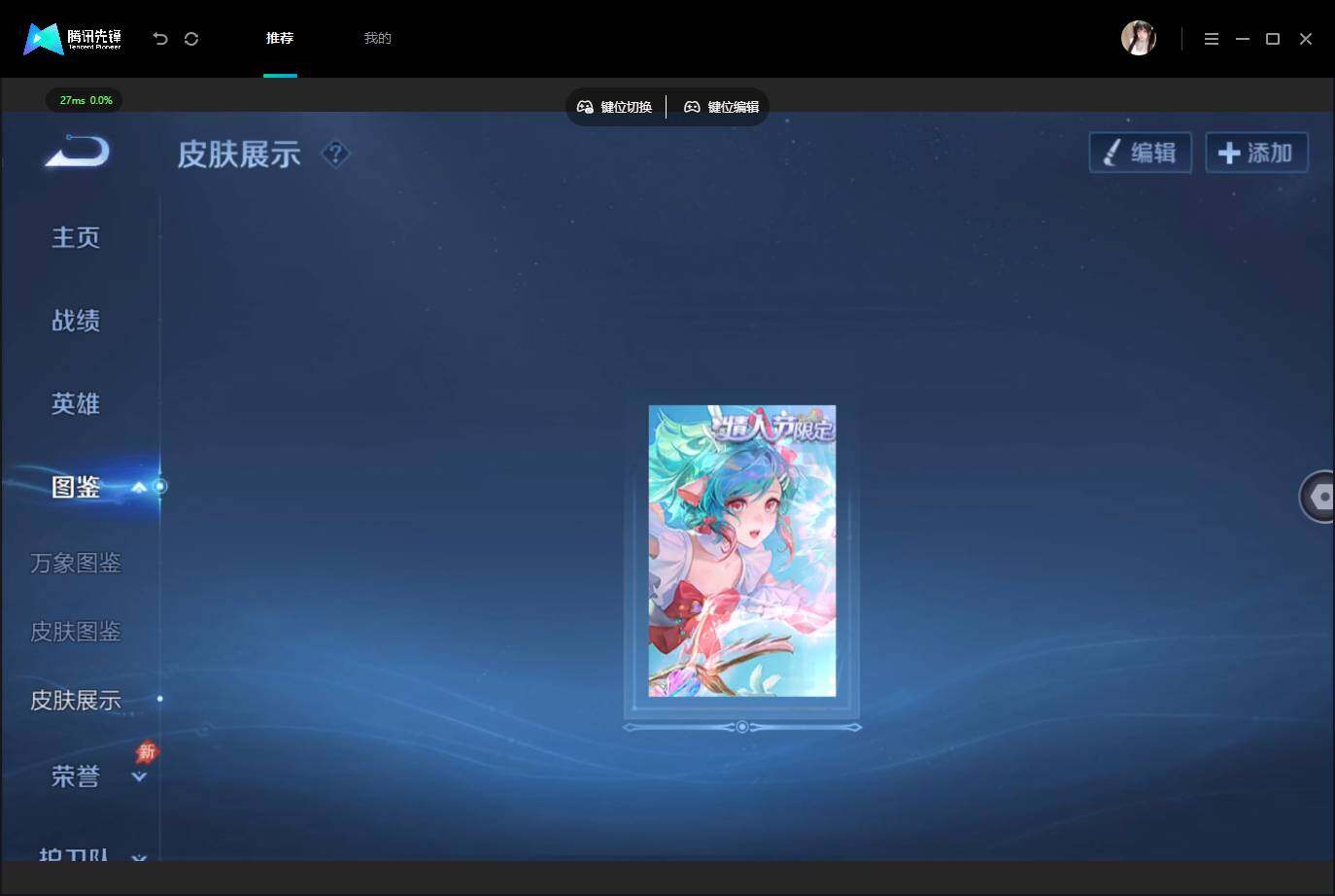The height and width of the screenshot is (896, 1335).
Task: Refresh the page with the reload icon
Action: pyautogui.click(x=191, y=39)
